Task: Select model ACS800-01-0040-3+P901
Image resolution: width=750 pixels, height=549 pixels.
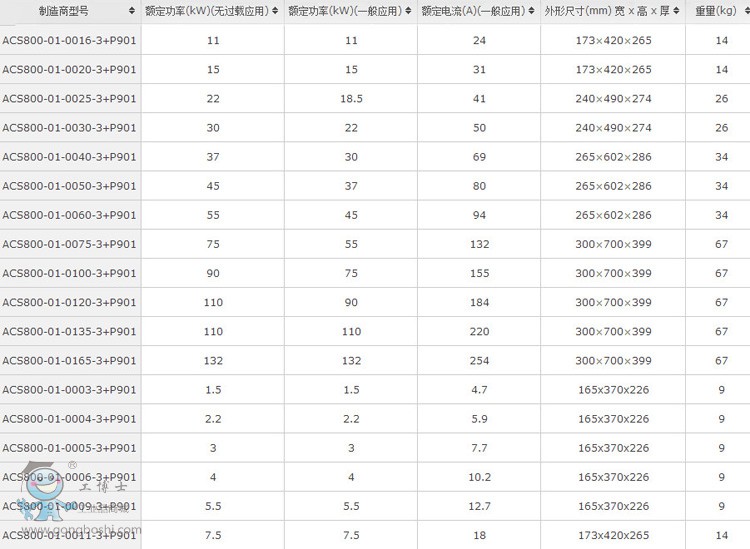Action: [x=69, y=157]
